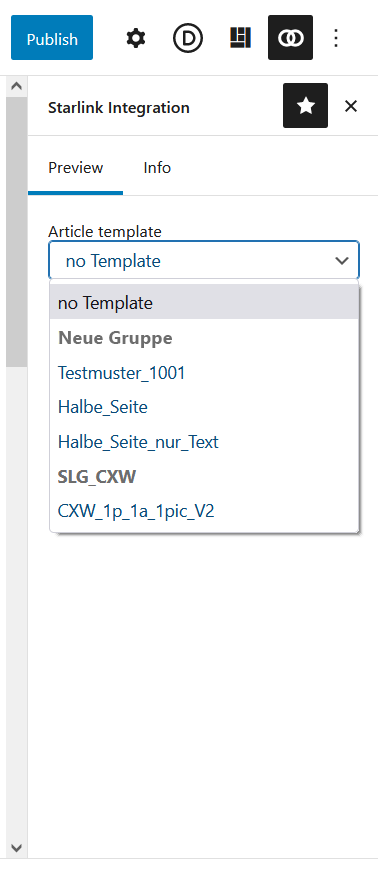Open the settings gear icon
Viewport: 378px width, 885px height.
click(x=136, y=38)
